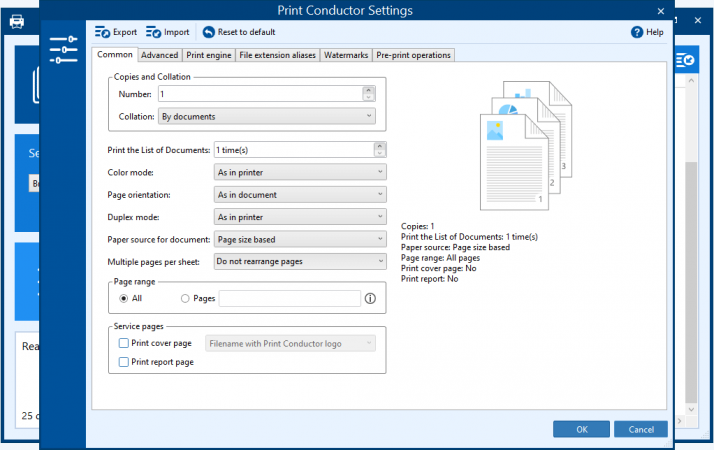Open the Help icon
This screenshot has height=450, width=714.
click(637, 32)
